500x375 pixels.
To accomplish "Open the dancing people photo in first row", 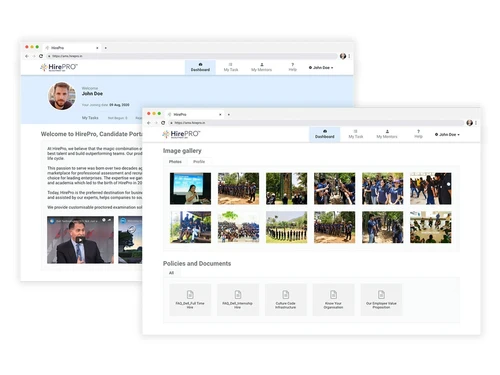I will 431,188.
